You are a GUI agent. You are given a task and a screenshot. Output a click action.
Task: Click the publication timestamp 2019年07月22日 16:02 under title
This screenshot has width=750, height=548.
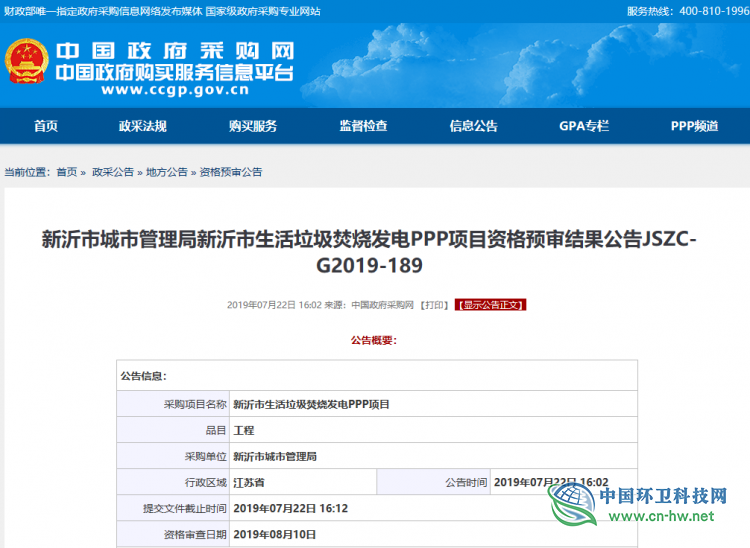coord(274,305)
